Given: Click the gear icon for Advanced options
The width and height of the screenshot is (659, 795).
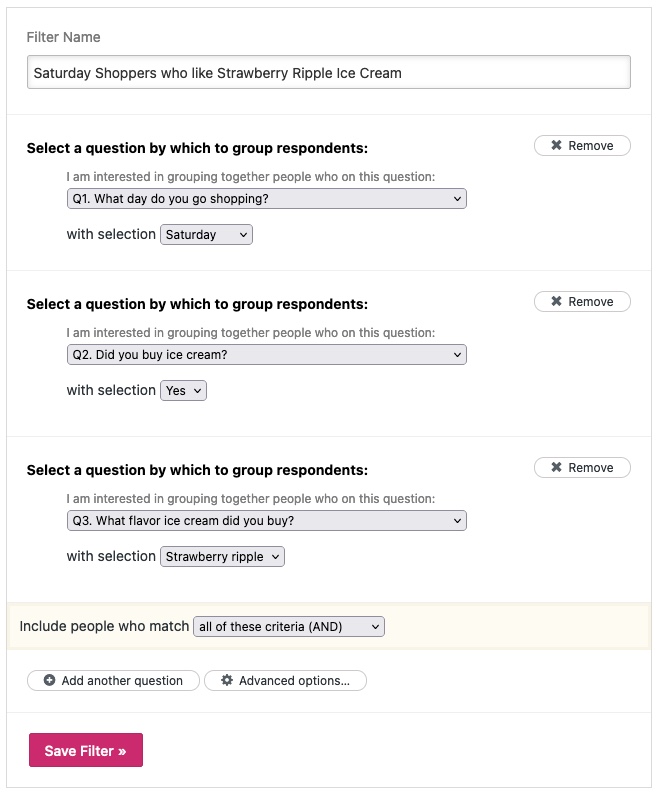Looking at the screenshot, I should coord(227,681).
